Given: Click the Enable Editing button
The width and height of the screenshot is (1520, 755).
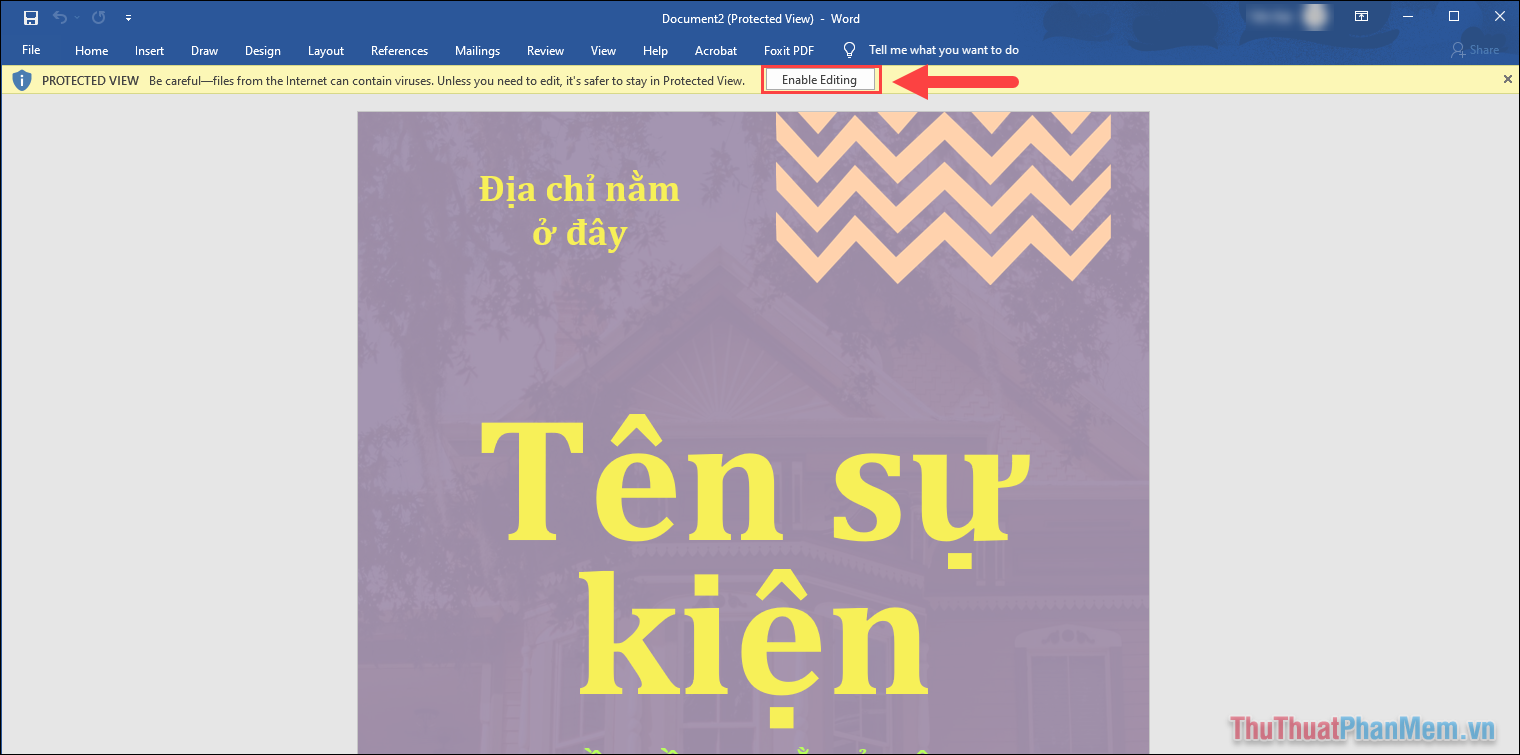Looking at the screenshot, I should [x=821, y=78].
